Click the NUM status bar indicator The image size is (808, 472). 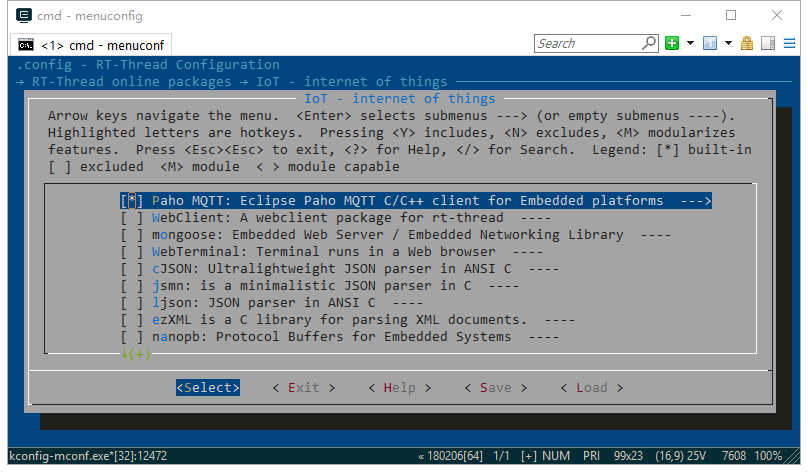(x=556, y=456)
